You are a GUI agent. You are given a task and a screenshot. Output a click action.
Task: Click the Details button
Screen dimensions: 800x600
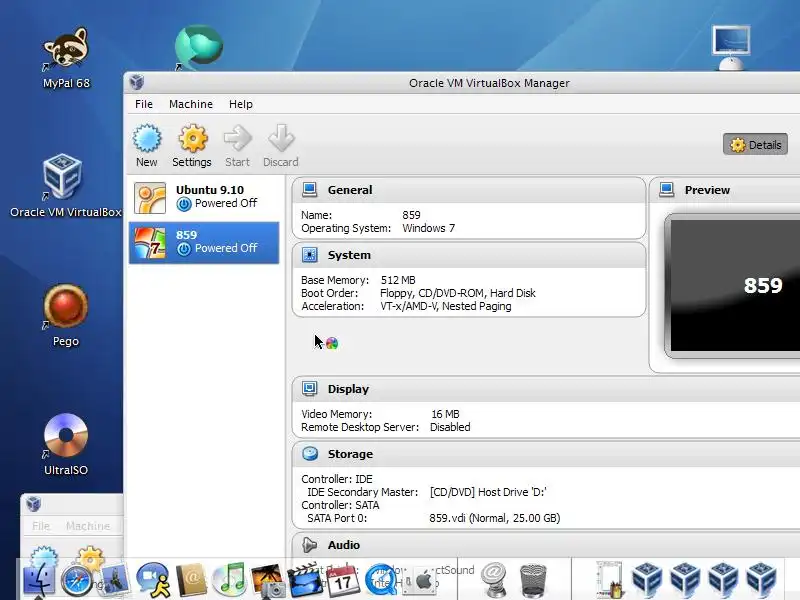click(755, 144)
